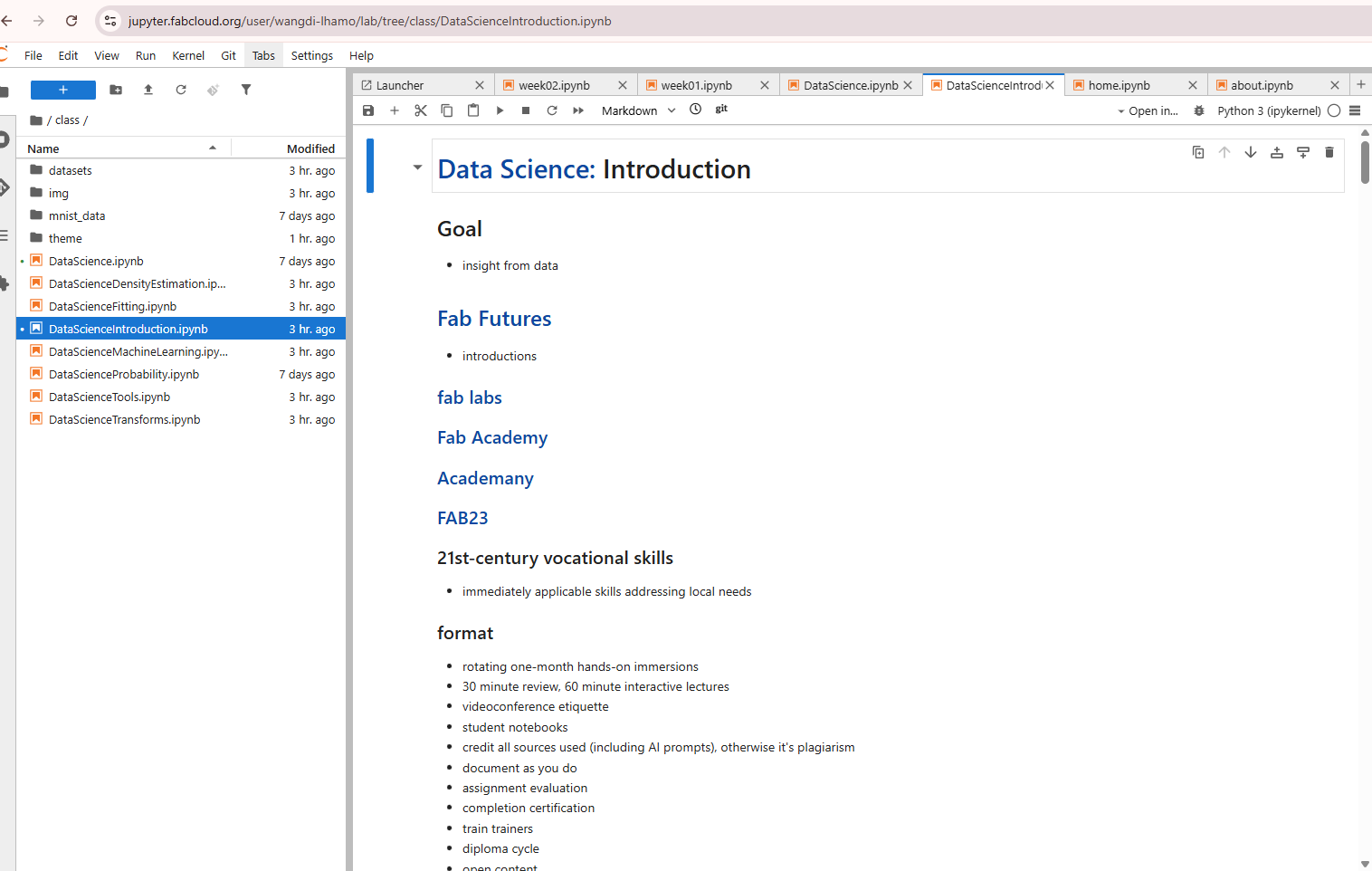1372x871 pixels.
Task: Open DataScienceFitting.ipynb in file browser
Action: click(112, 306)
